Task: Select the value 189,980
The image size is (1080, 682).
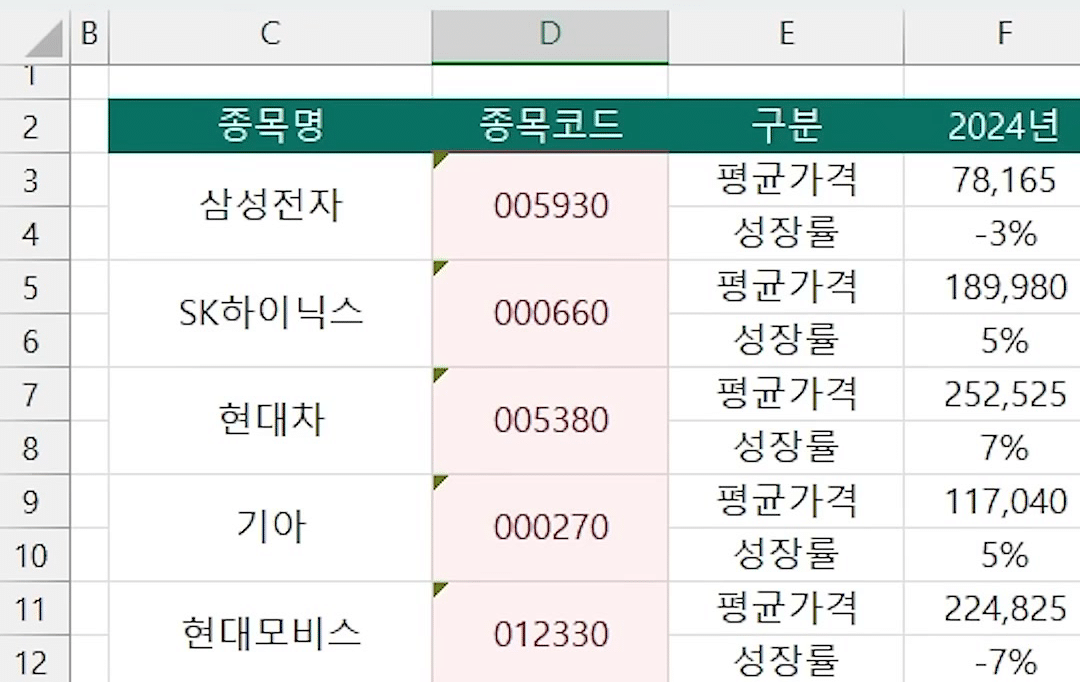Action: click(x=992, y=287)
